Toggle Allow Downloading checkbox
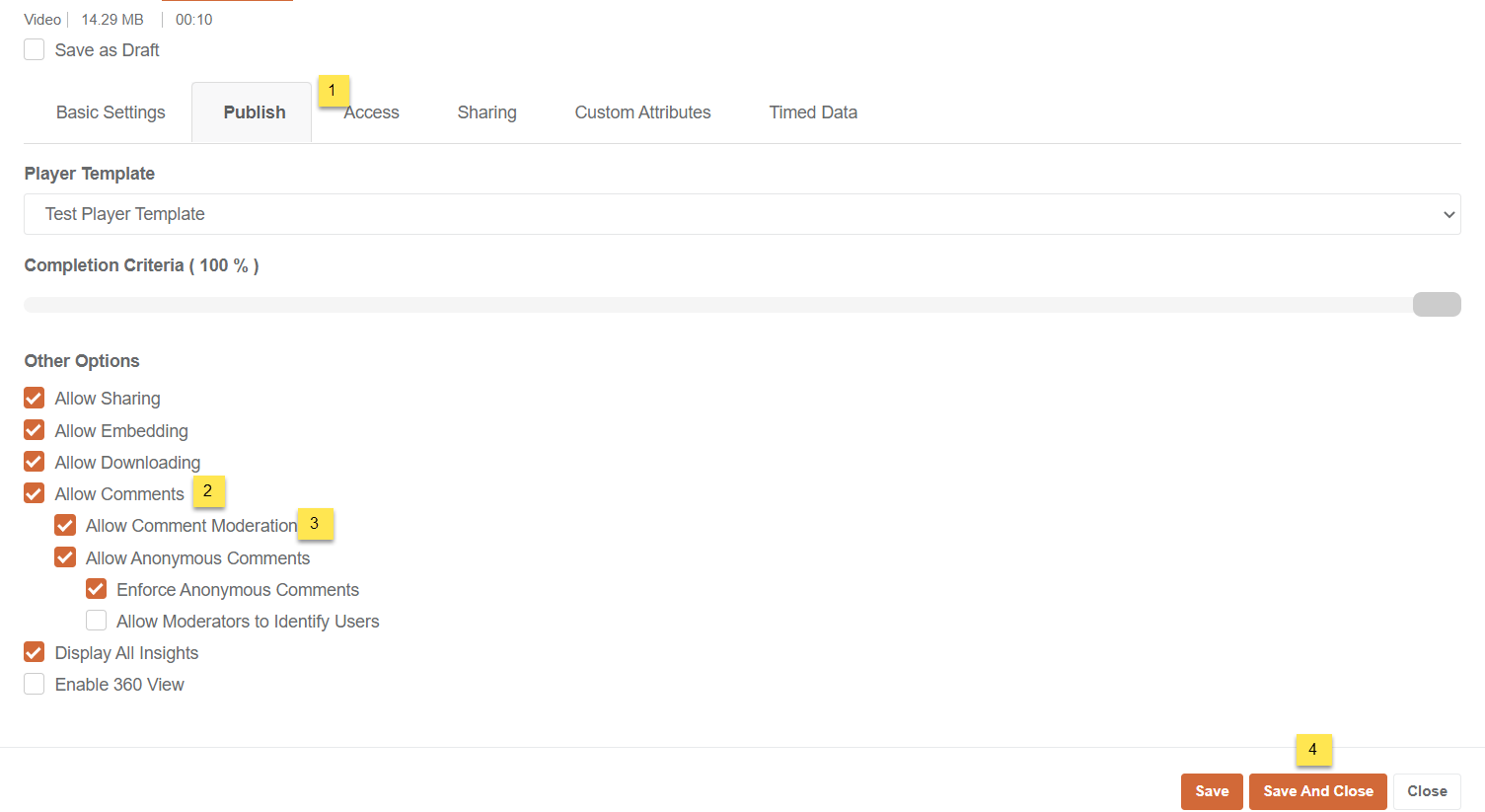The width and height of the screenshot is (1485, 812). (35, 463)
